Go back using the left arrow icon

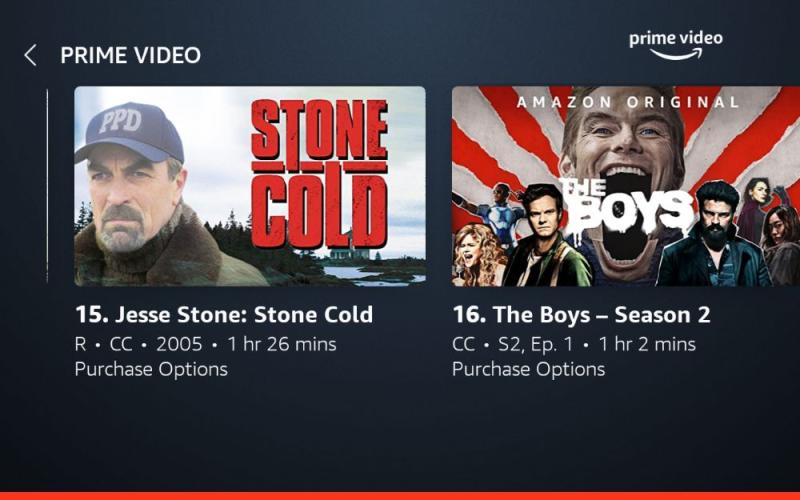pos(31,55)
